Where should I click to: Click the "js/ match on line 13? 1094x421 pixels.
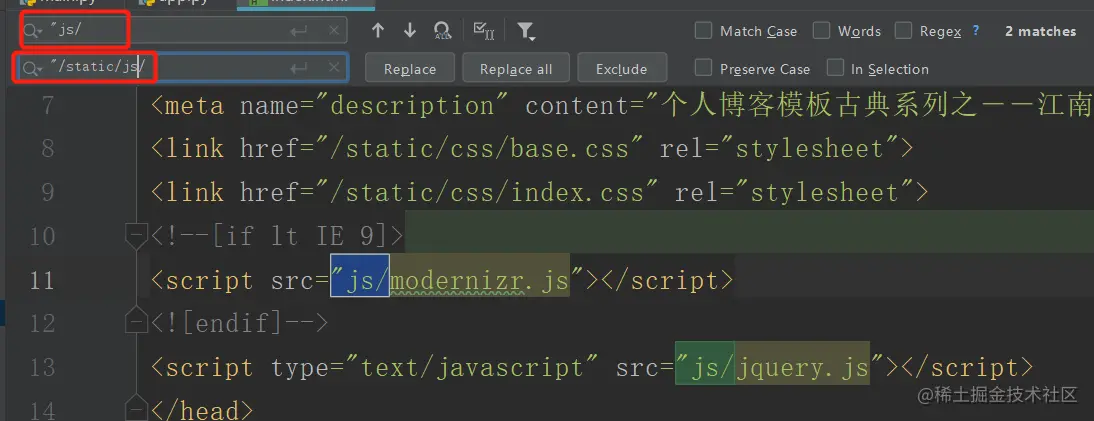705,363
